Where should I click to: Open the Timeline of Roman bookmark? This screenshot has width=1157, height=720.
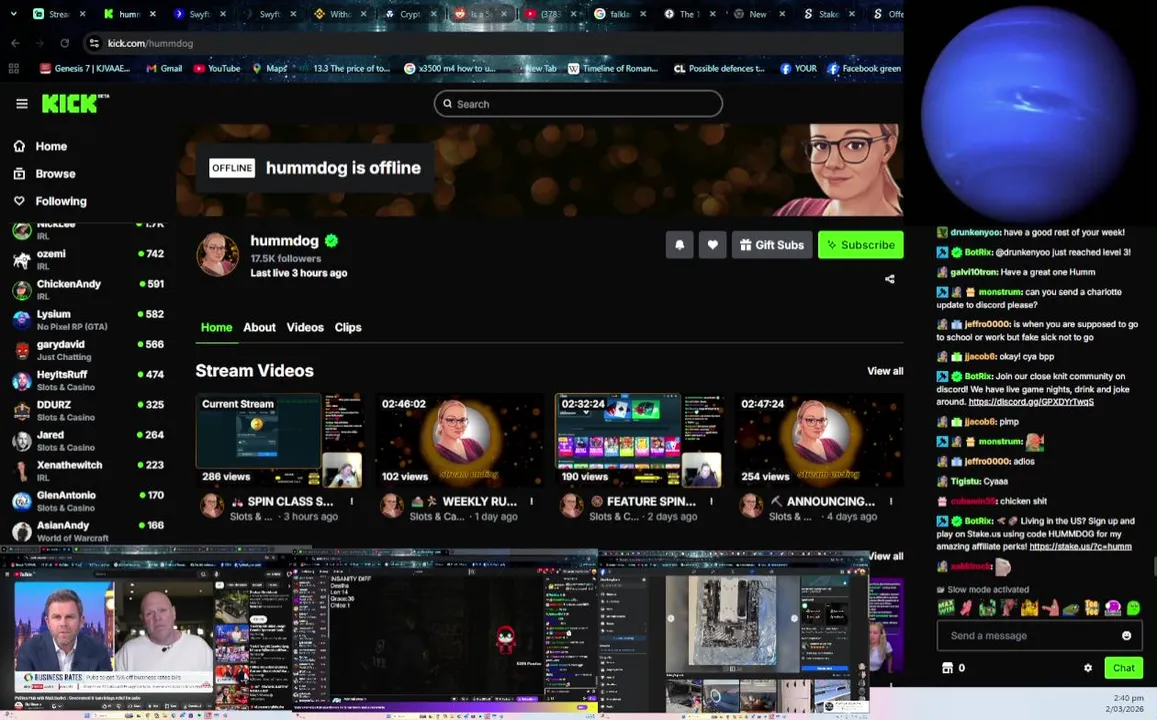pos(612,69)
